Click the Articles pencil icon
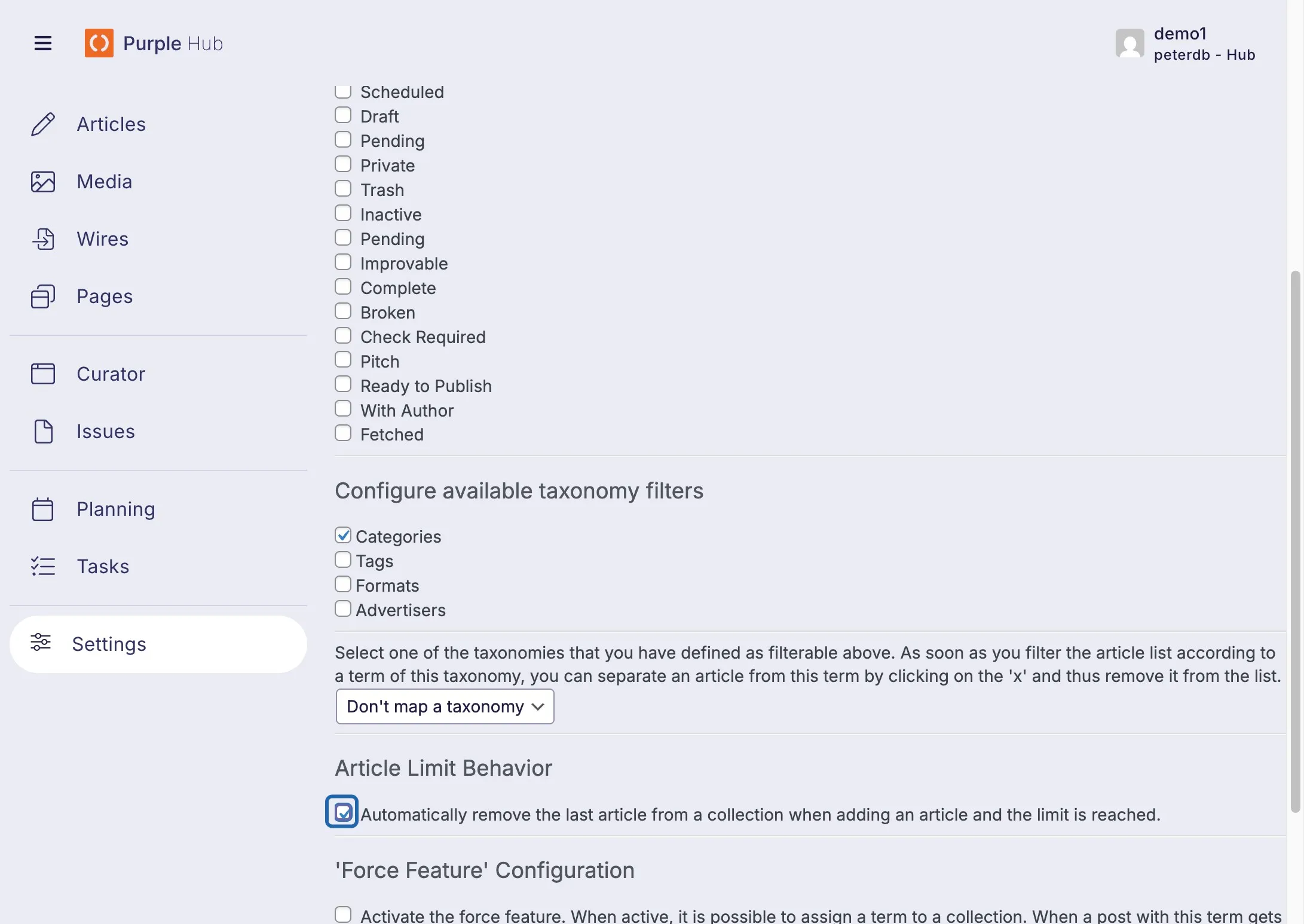Image resolution: width=1304 pixels, height=924 pixels. tap(43, 124)
